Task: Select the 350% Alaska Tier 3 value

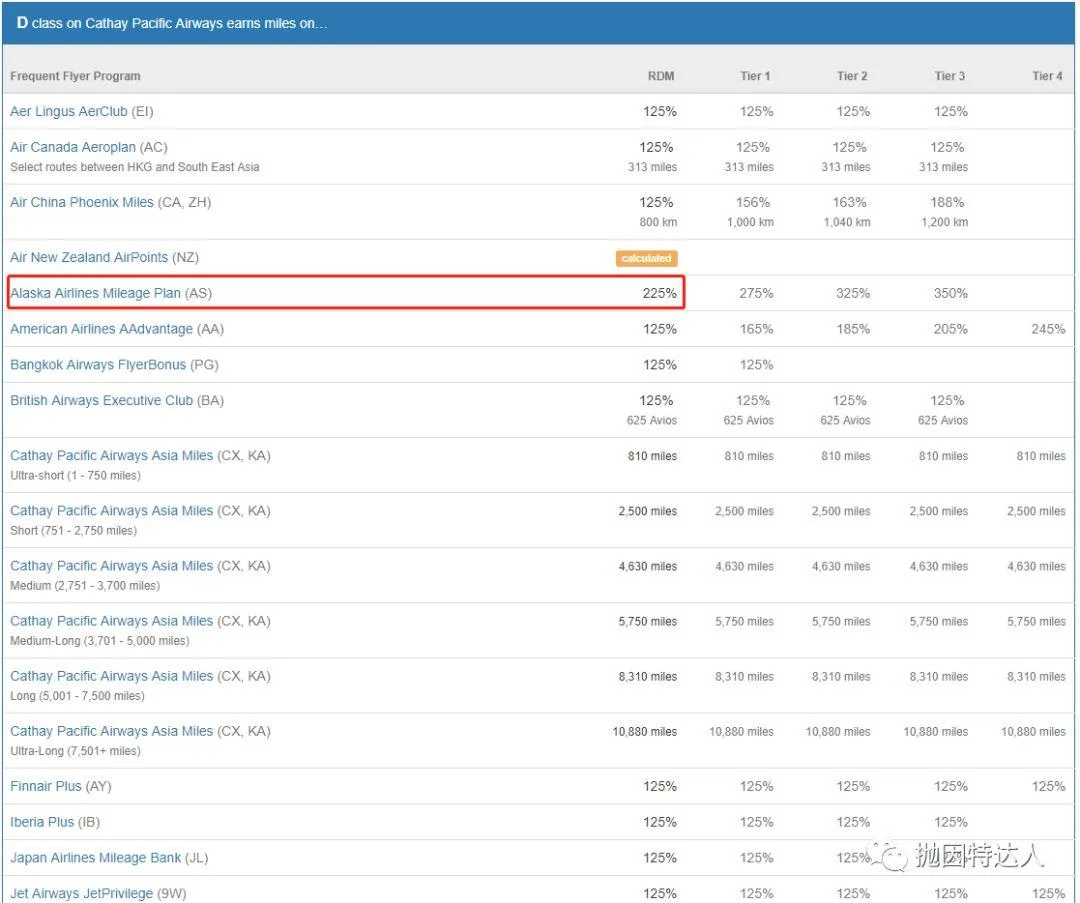Action: point(951,293)
